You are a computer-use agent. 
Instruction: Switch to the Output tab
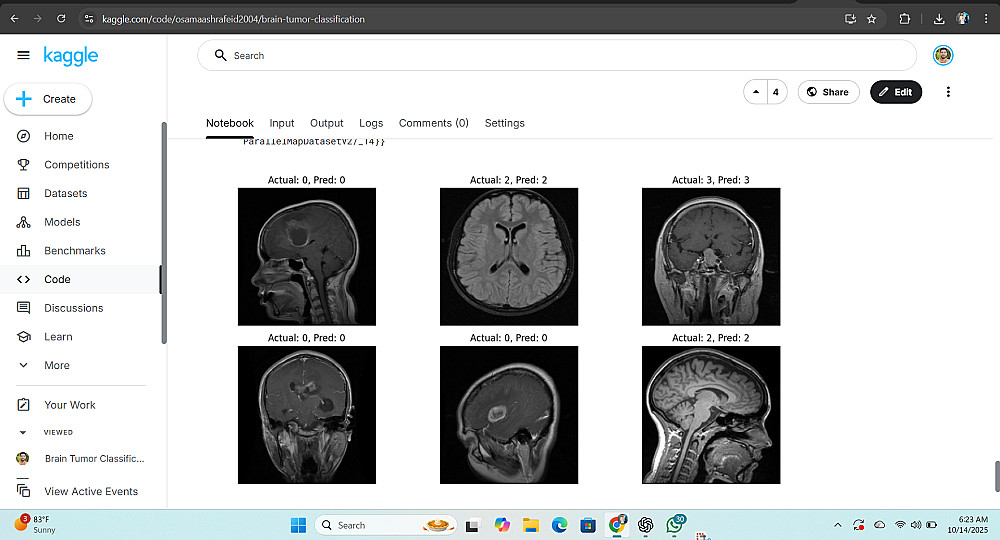(327, 123)
